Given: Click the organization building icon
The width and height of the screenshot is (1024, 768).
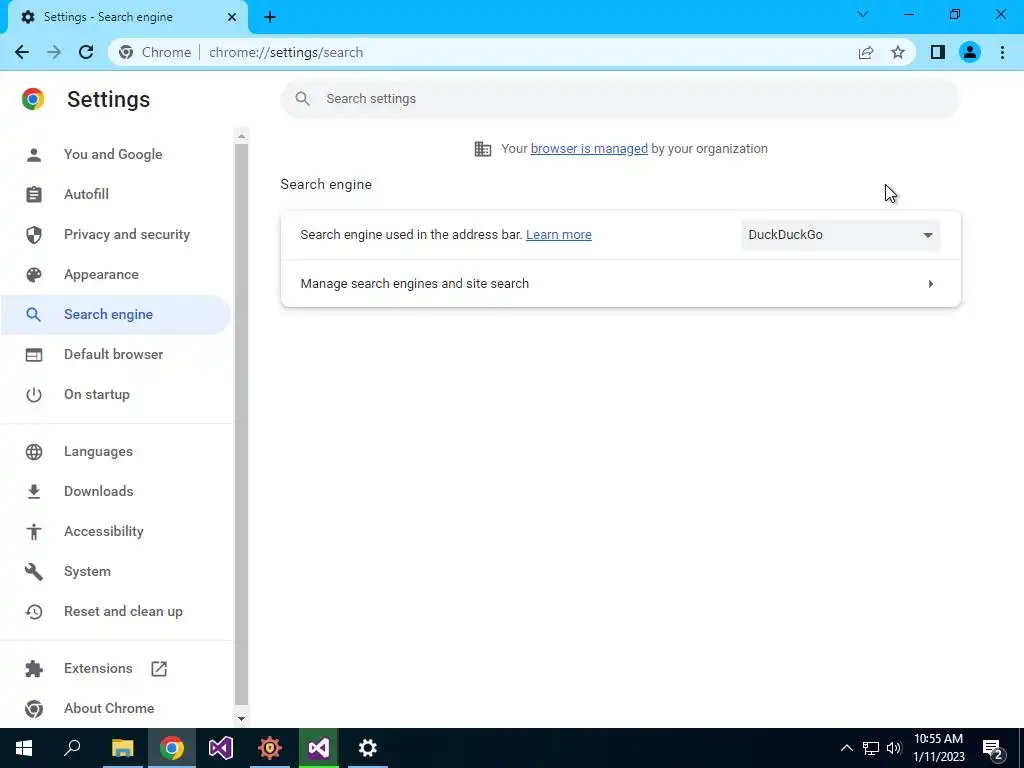Looking at the screenshot, I should (x=483, y=149).
